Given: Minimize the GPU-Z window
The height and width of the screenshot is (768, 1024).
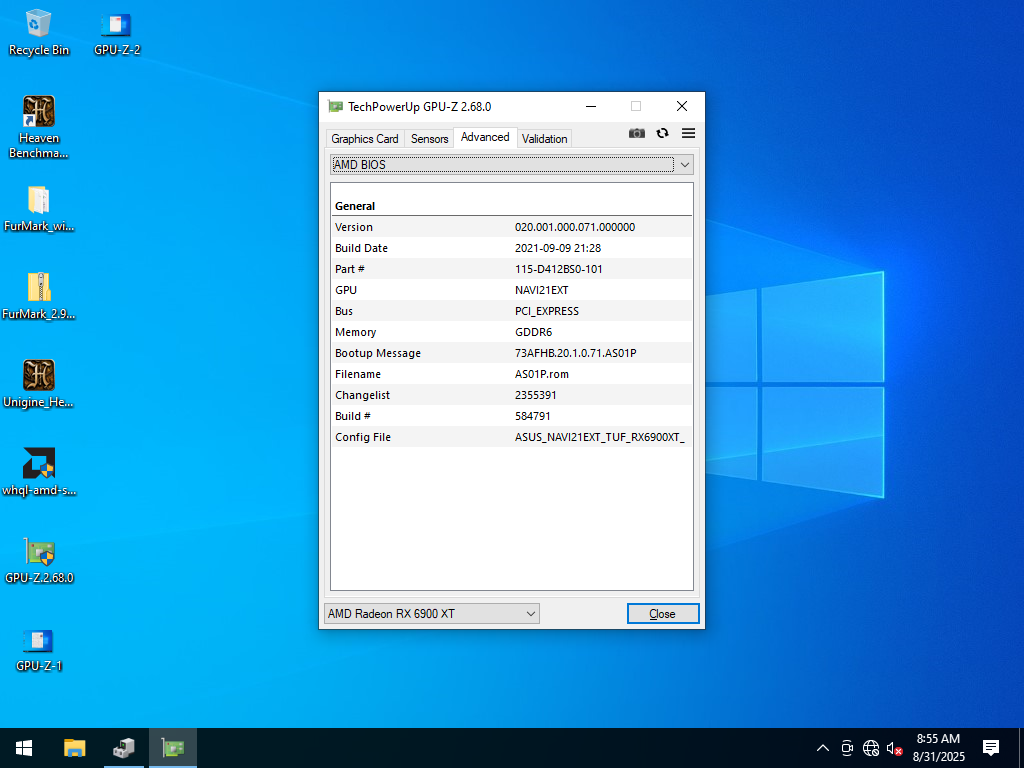Looking at the screenshot, I should point(591,106).
